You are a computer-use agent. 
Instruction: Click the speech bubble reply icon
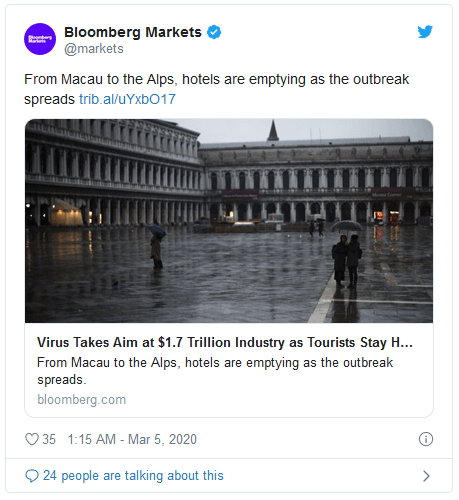click(x=32, y=476)
